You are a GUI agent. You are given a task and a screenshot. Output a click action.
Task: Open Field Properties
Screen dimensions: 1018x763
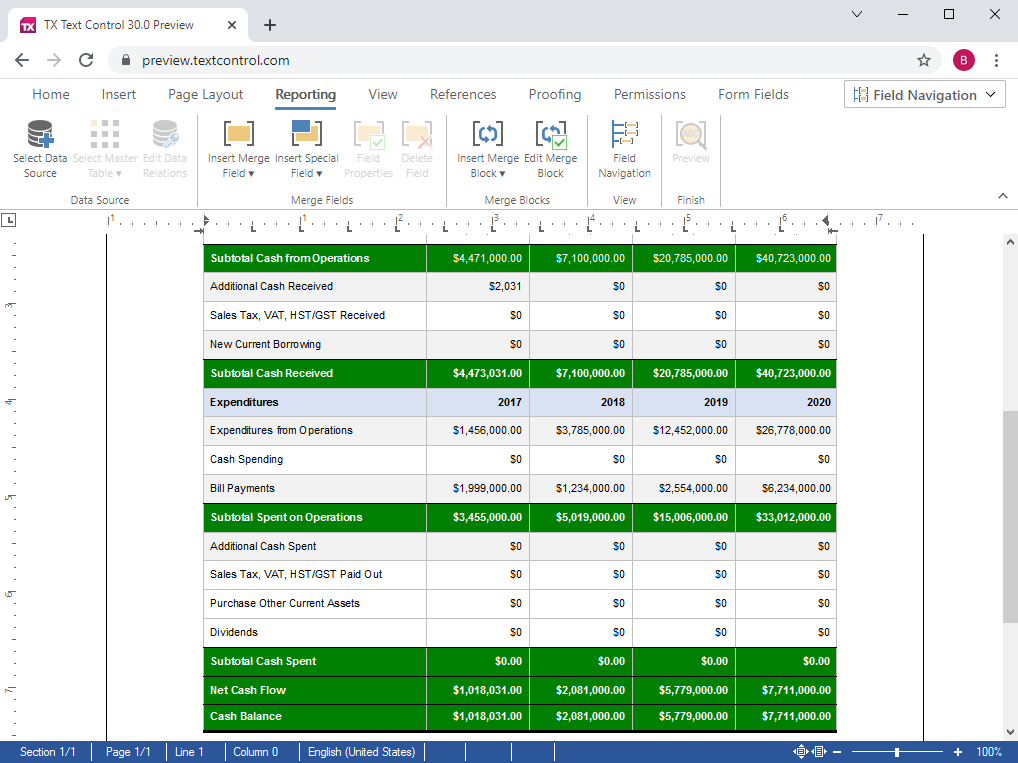369,146
